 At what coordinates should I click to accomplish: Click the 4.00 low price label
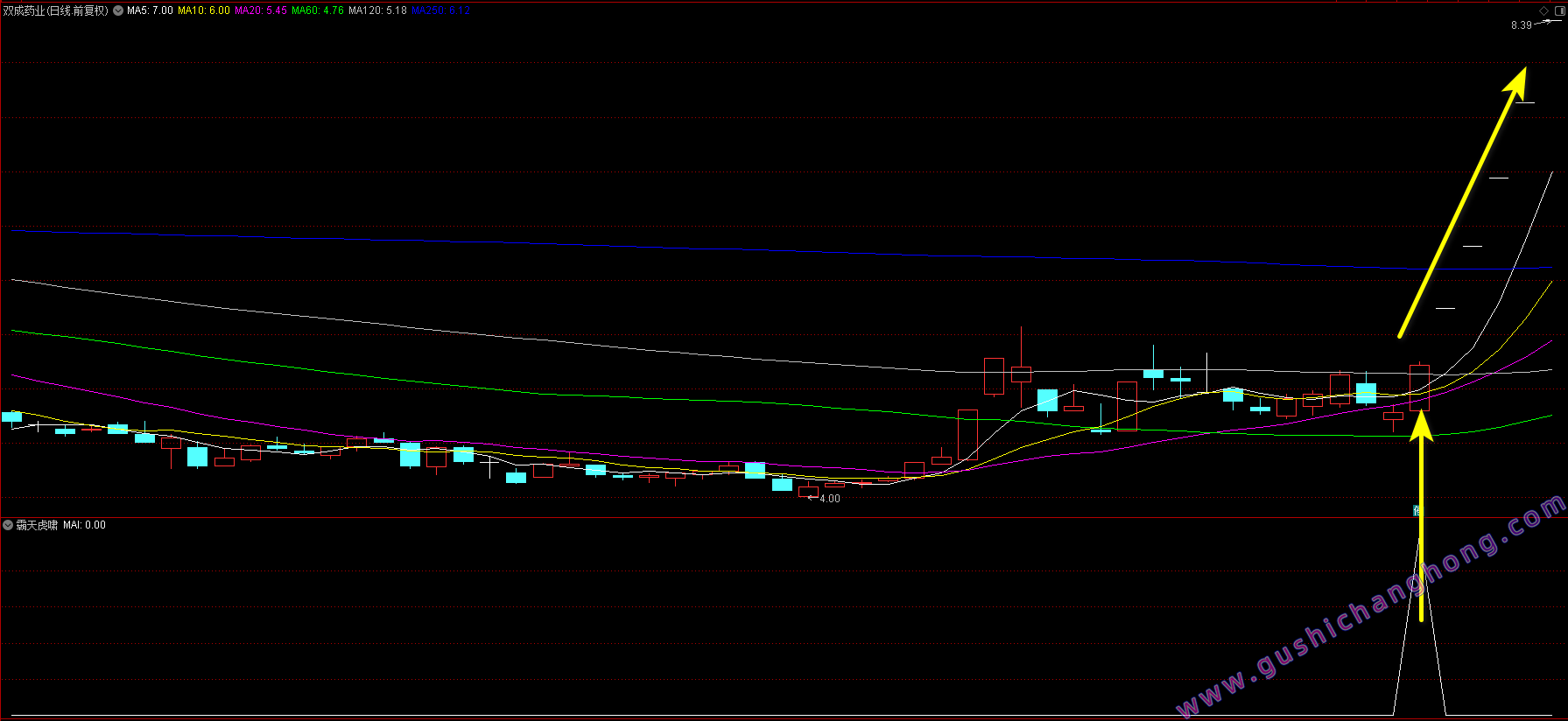coord(829,499)
